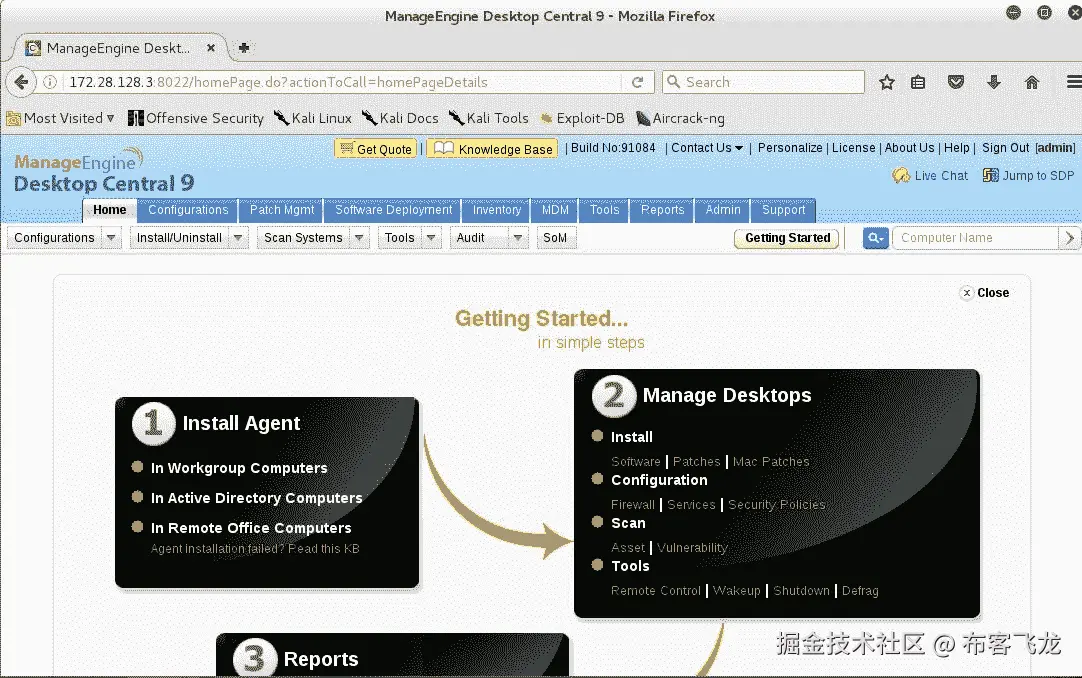Viewport: 1082px width, 678px height.
Task: Click the browser address bar URL
Action: (278, 82)
